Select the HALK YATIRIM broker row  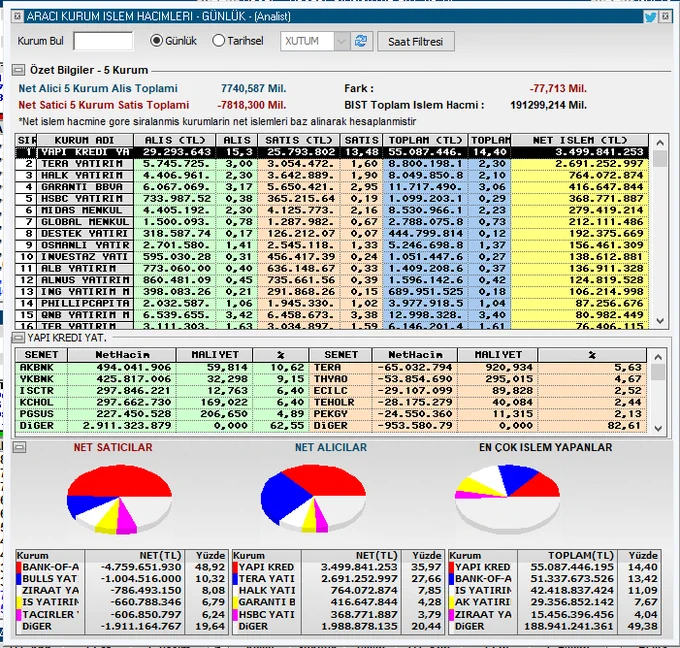332,176
